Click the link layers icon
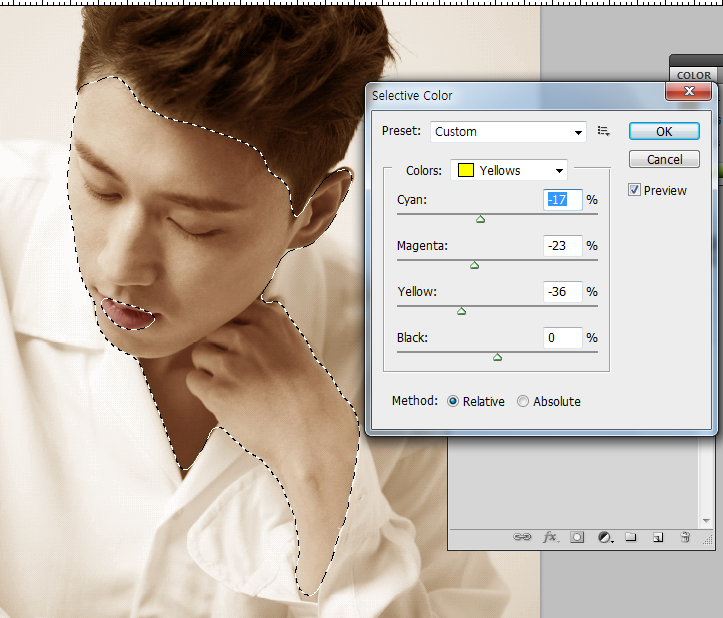 click(x=522, y=537)
